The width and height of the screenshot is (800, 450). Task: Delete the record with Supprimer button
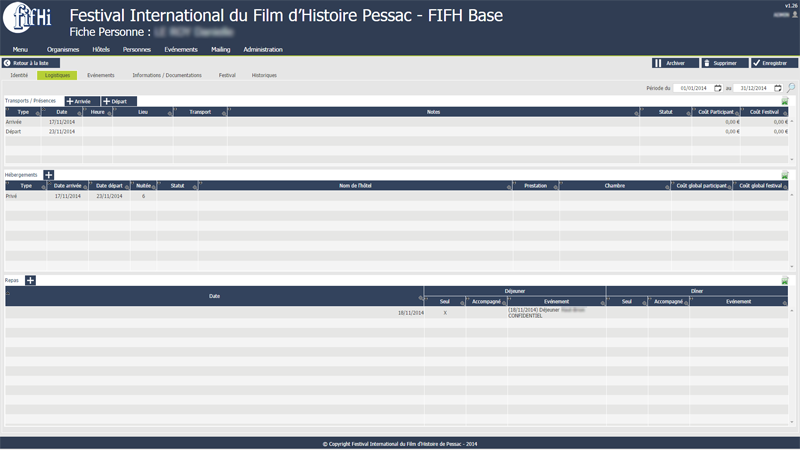pyautogui.click(x=724, y=63)
